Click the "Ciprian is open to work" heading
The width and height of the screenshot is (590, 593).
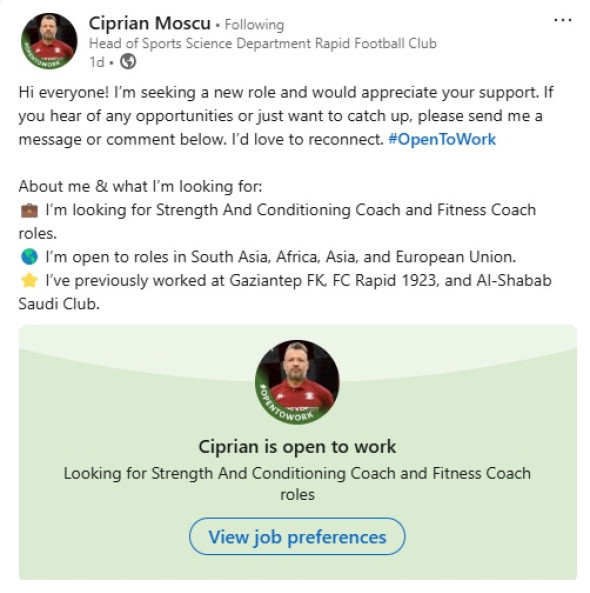click(297, 447)
